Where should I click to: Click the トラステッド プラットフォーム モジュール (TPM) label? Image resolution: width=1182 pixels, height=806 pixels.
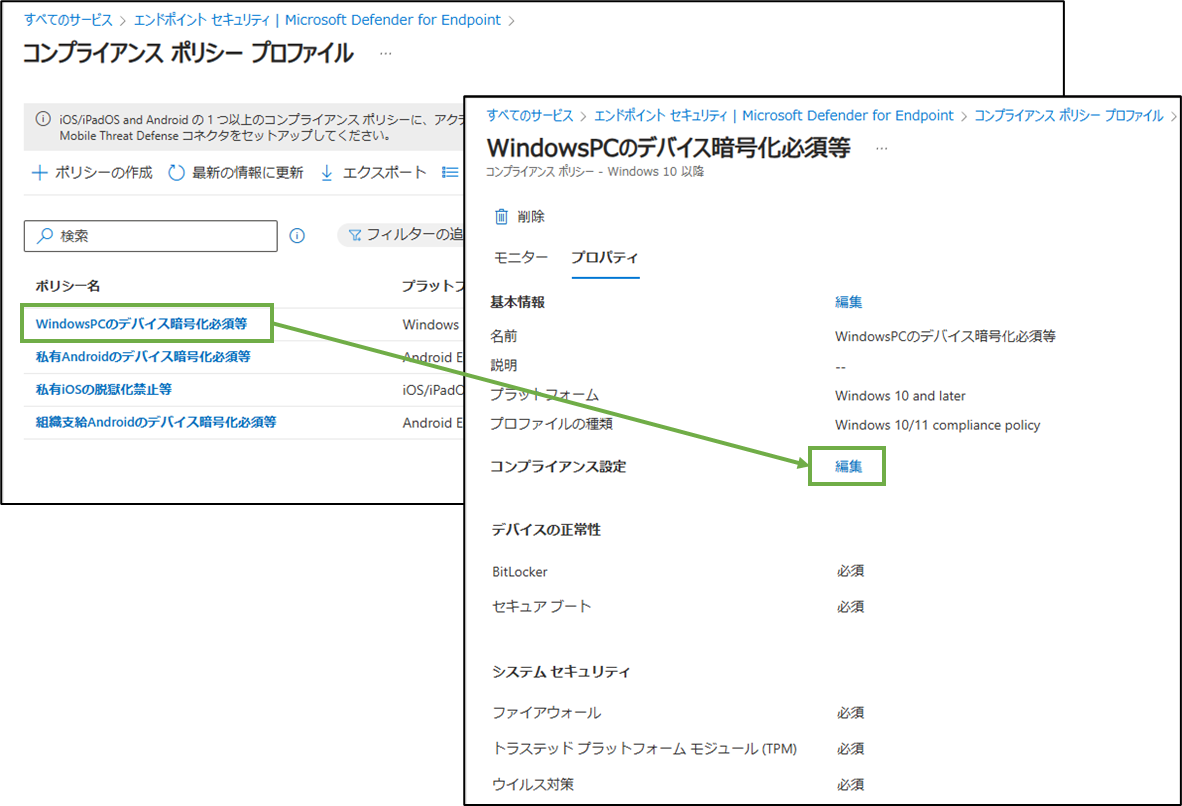pyautogui.click(x=645, y=749)
